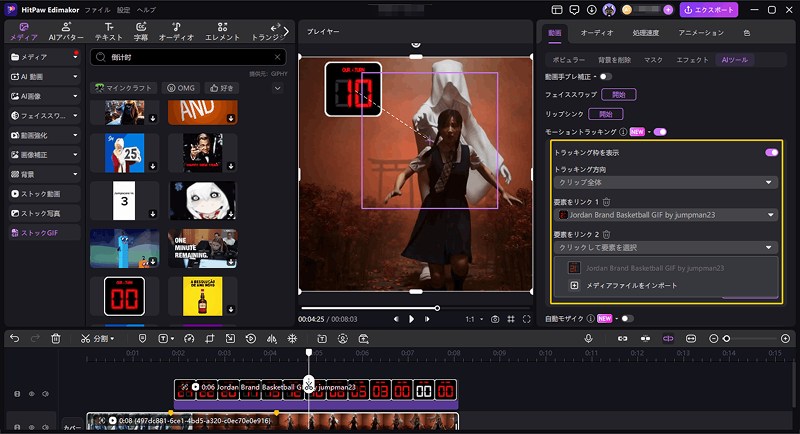Switch to the アニメーション tab
The image size is (800, 434).
tap(700, 33)
